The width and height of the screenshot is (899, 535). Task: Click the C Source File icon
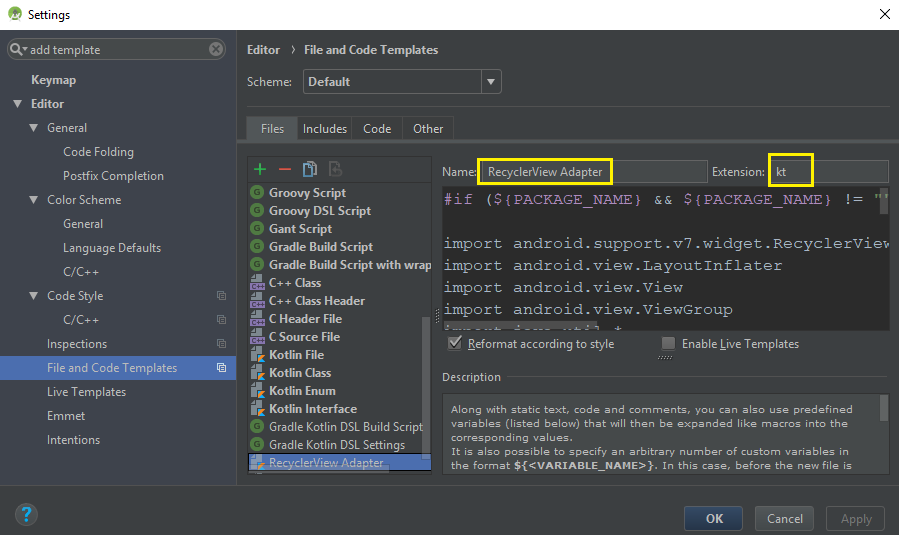(257, 337)
